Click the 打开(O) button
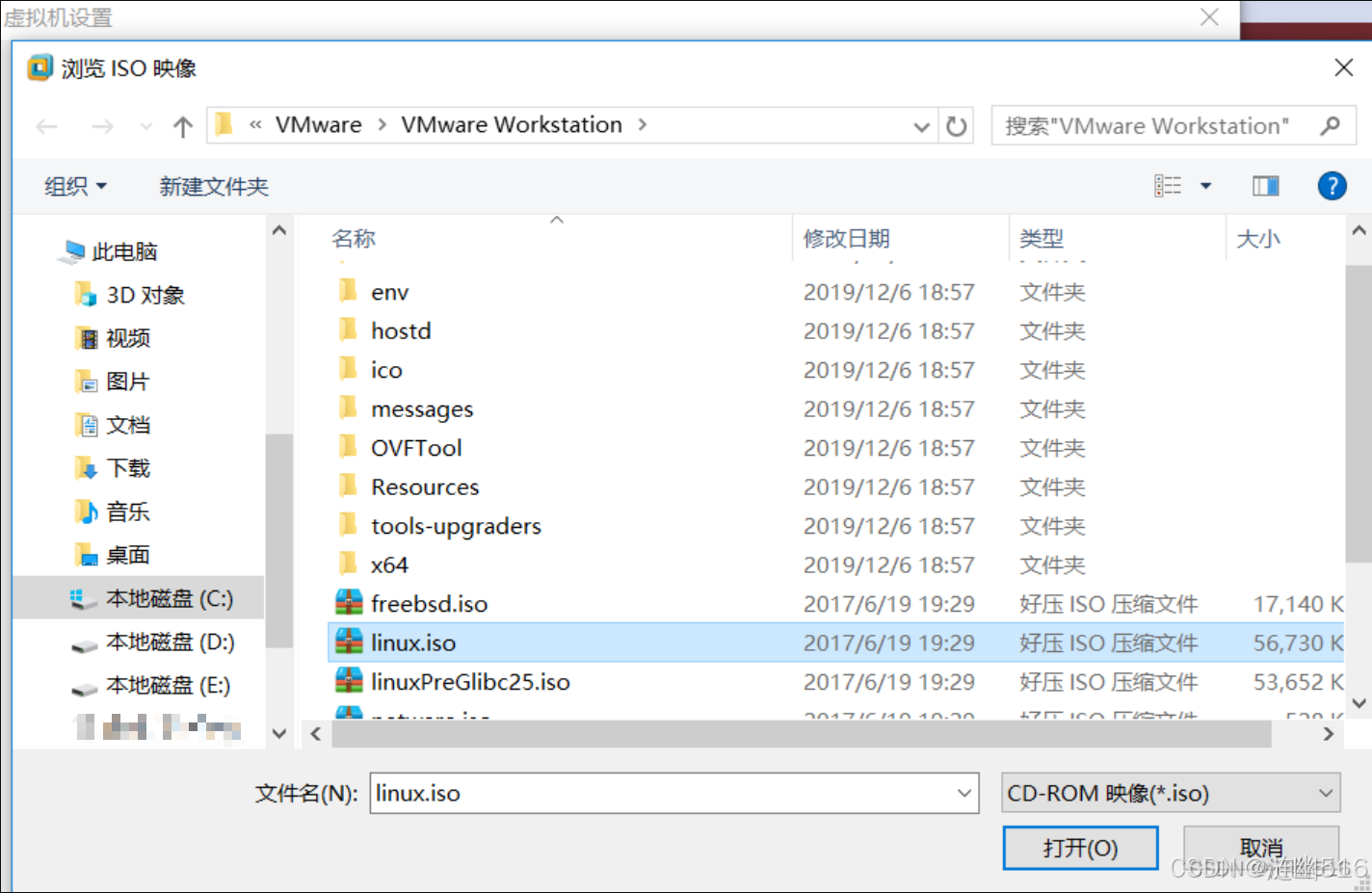 [1080, 848]
